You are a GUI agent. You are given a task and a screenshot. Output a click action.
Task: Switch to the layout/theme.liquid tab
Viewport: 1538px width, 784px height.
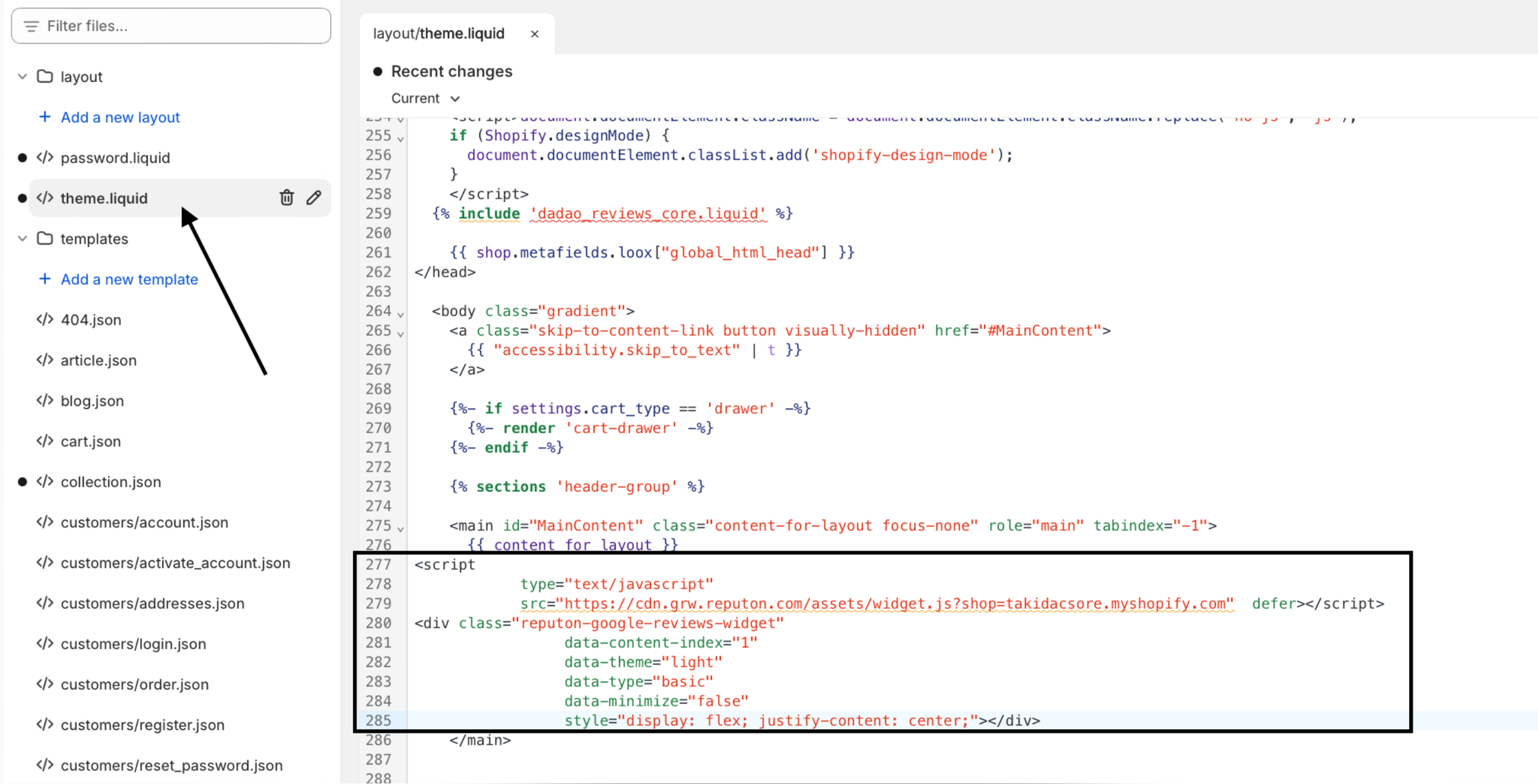pyautogui.click(x=439, y=34)
